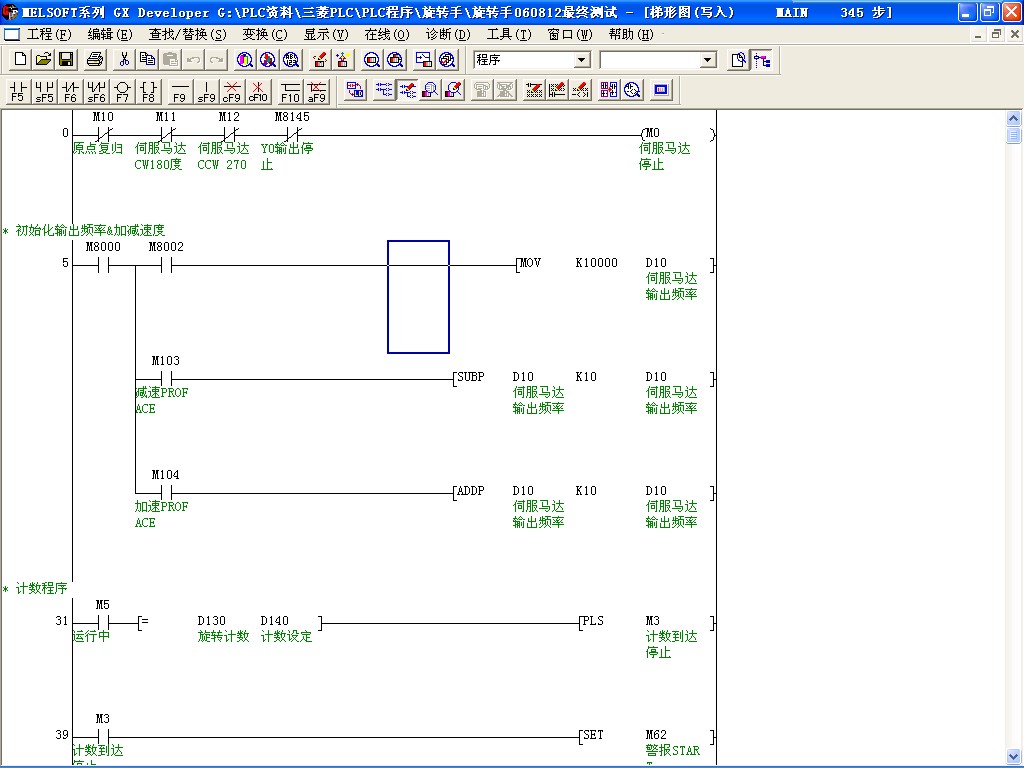The image size is (1024, 768).
Task: Click the document page icon beside dropdowns
Action: tap(739, 60)
